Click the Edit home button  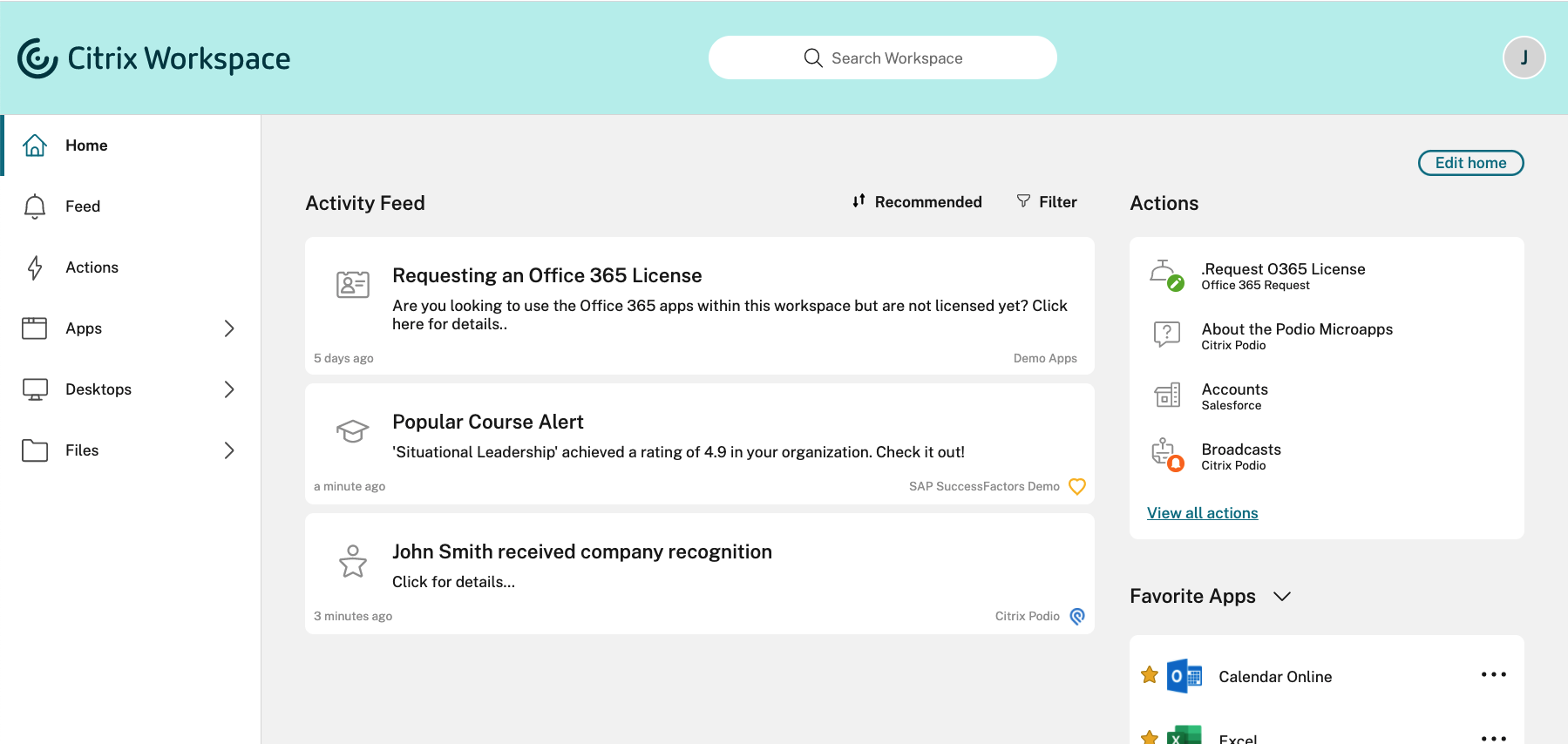(1470, 163)
